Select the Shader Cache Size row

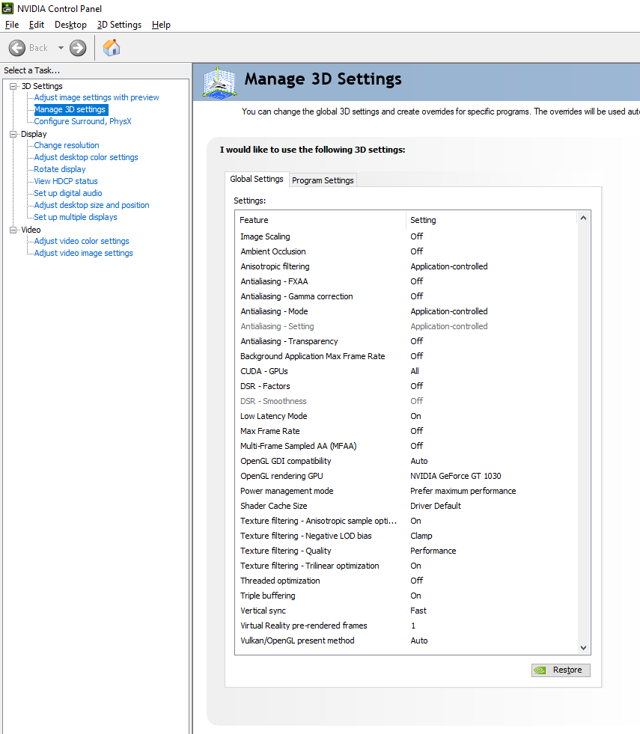(406, 506)
